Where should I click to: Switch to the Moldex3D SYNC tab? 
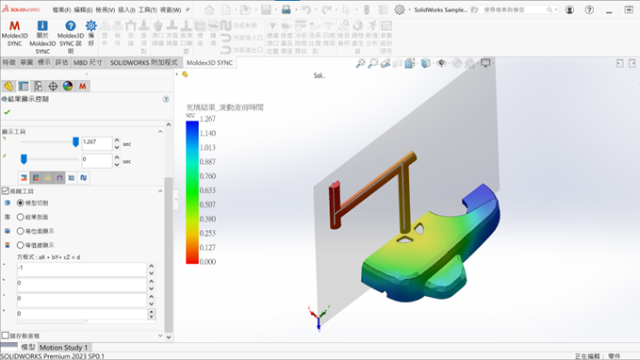209,62
